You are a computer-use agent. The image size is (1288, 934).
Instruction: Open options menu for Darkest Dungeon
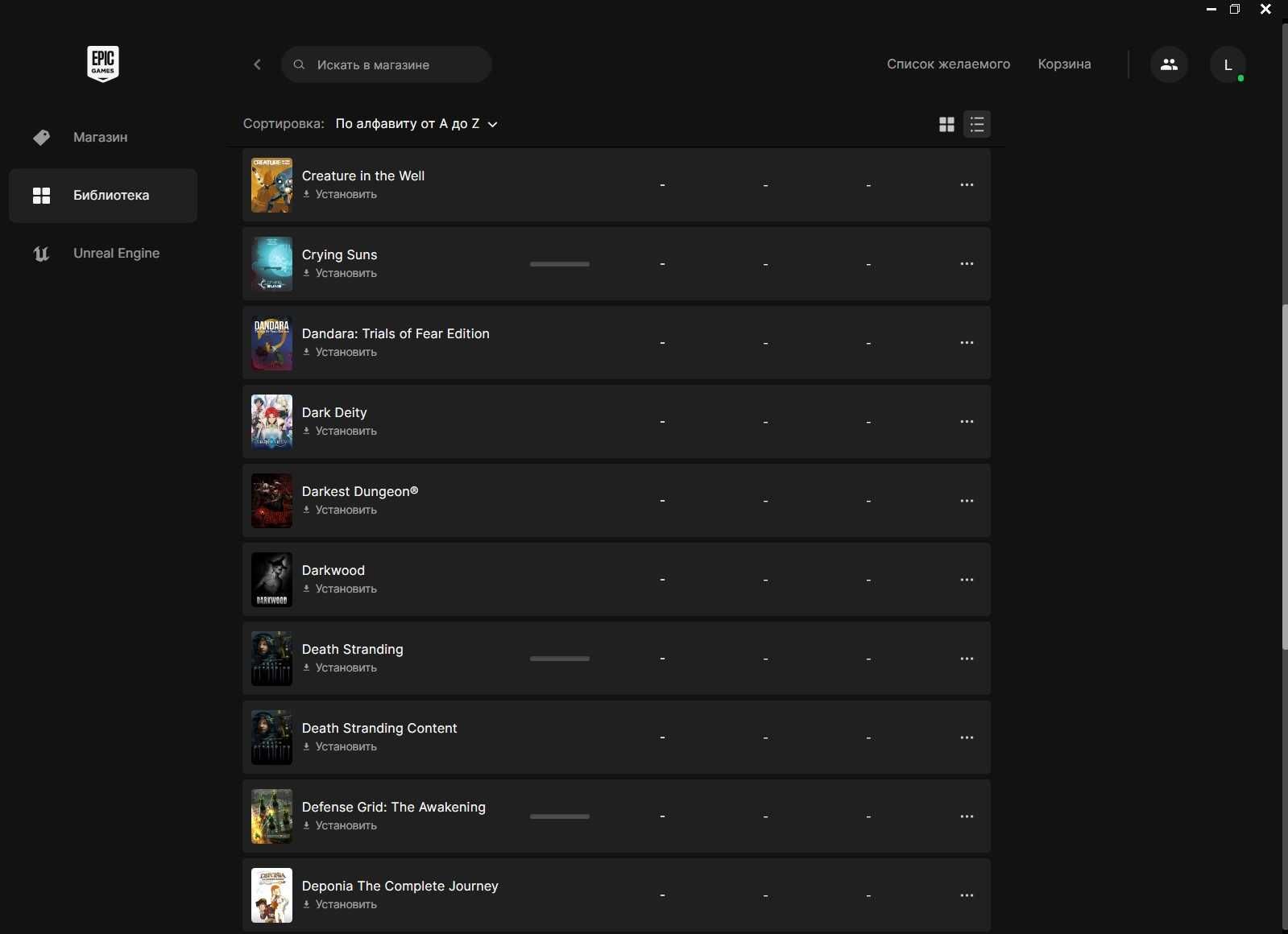point(967,501)
